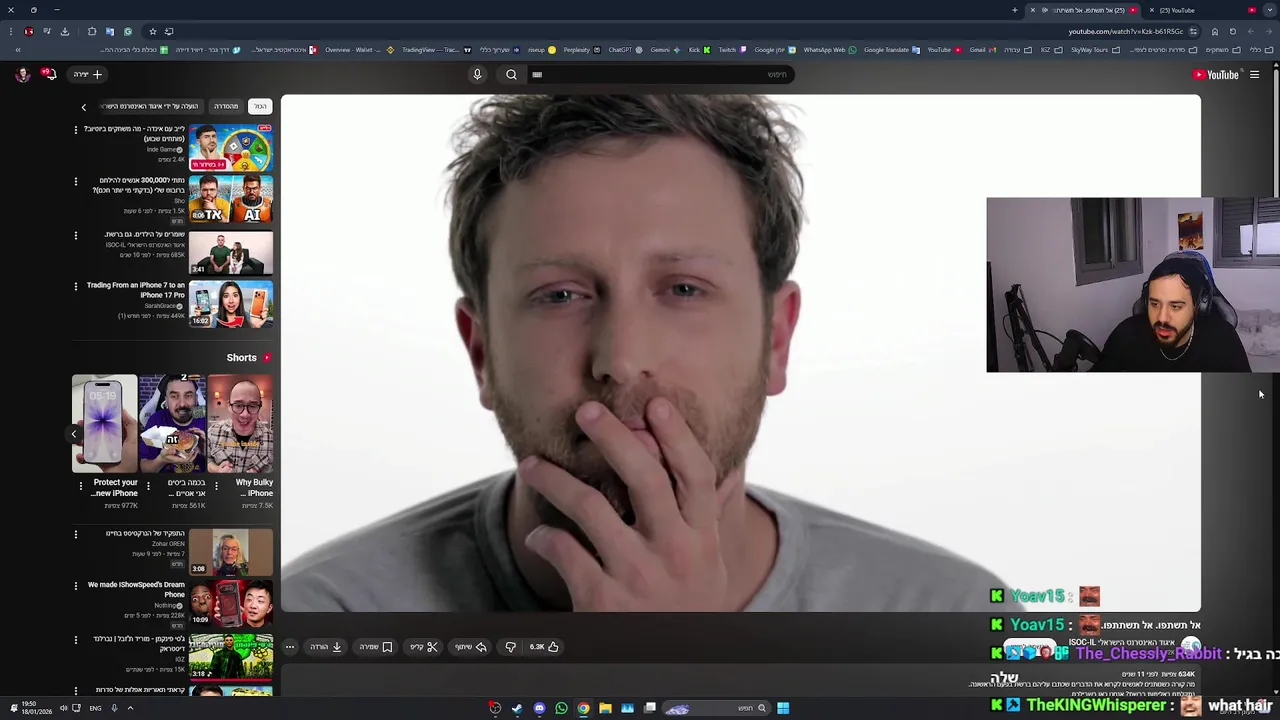Open the 3:08 Zohar video thumbnail

click(x=231, y=552)
